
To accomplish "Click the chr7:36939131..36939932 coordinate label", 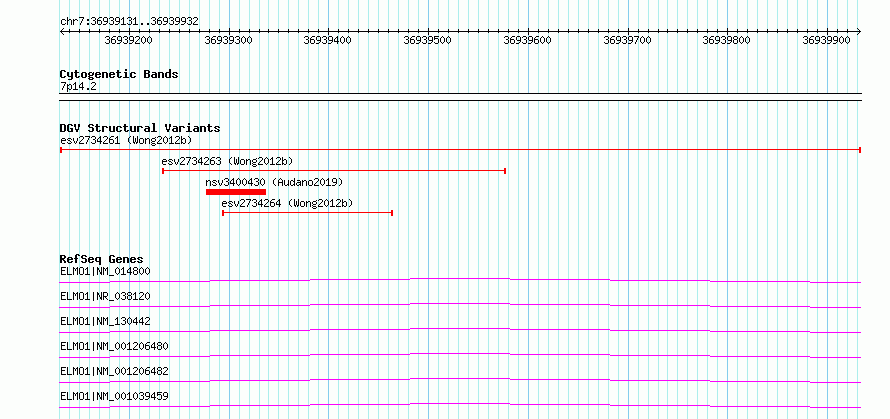I will [x=129, y=21].
